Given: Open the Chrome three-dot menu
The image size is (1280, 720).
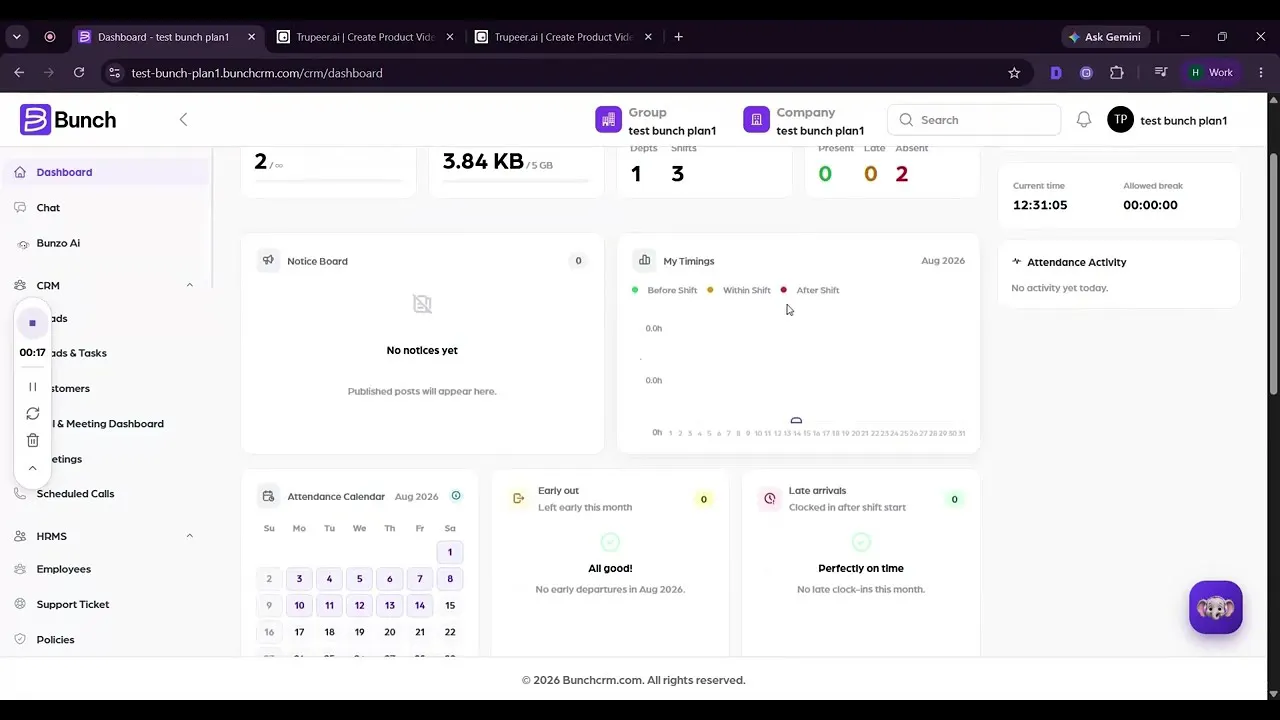Looking at the screenshot, I should (x=1261, y=73).
